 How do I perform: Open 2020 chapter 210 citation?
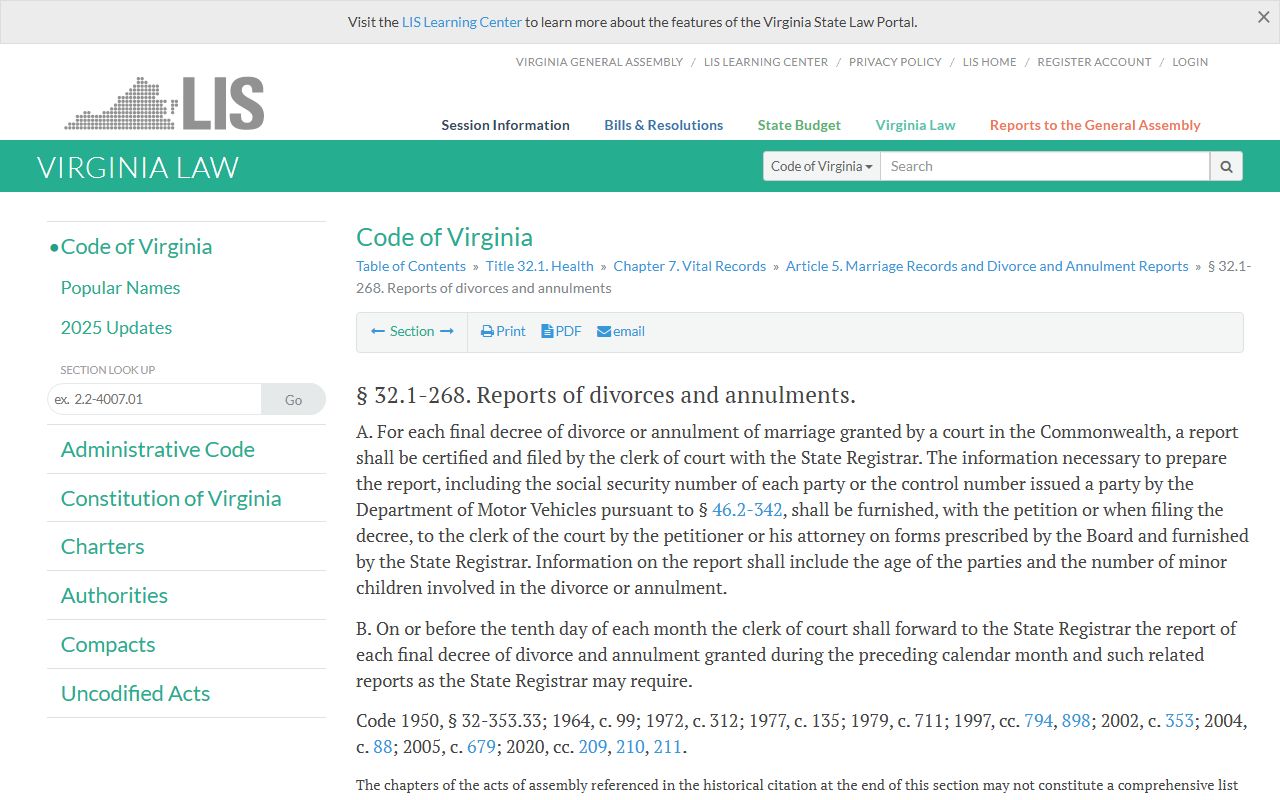click(x=630, y=746)
